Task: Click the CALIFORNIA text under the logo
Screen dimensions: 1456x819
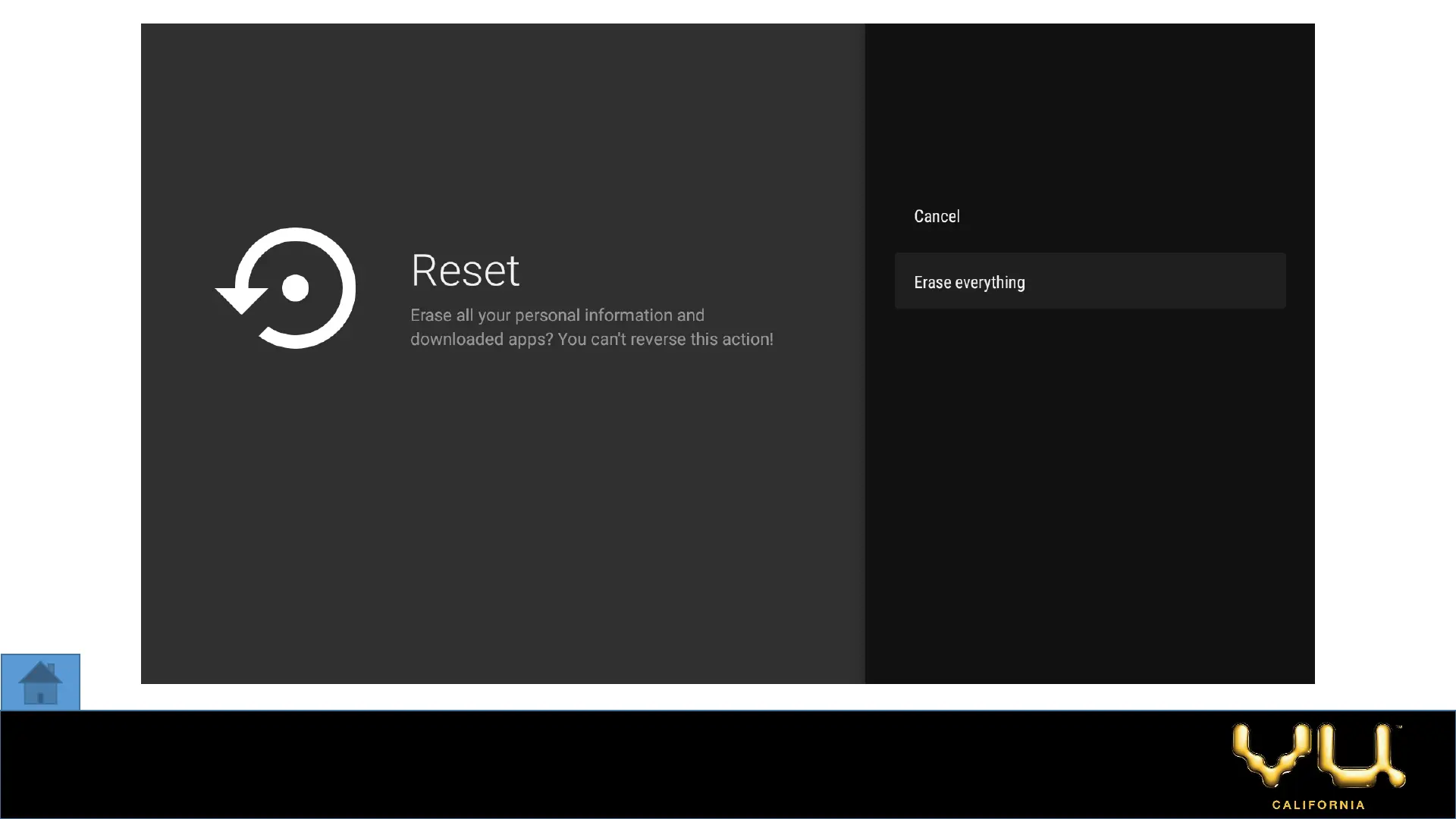Action: click(1318, 805)
